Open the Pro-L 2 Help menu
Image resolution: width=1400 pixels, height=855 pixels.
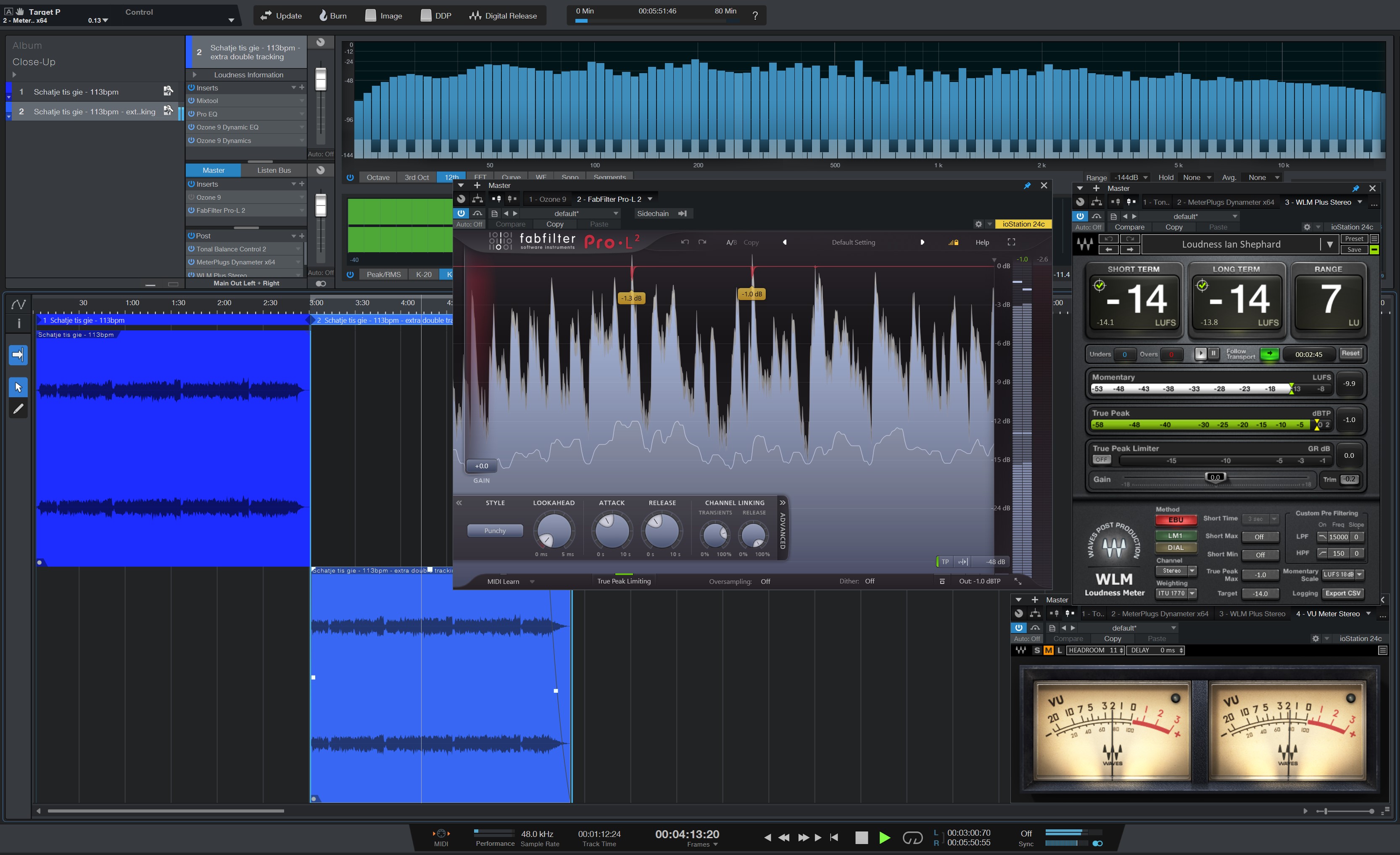982,242
